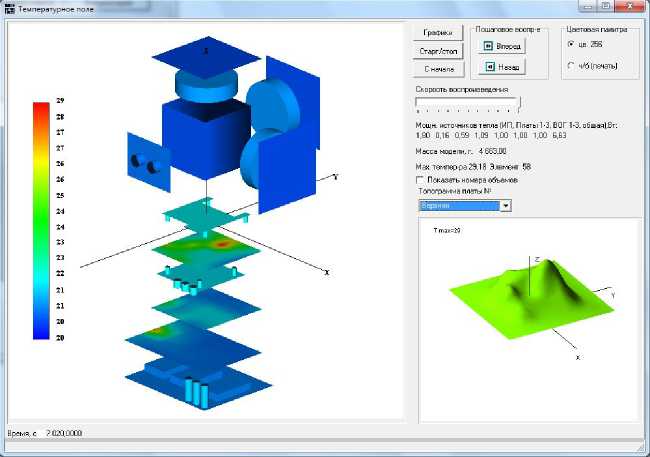
Task: Click the total power value 6,63
Action: (560, 135)
